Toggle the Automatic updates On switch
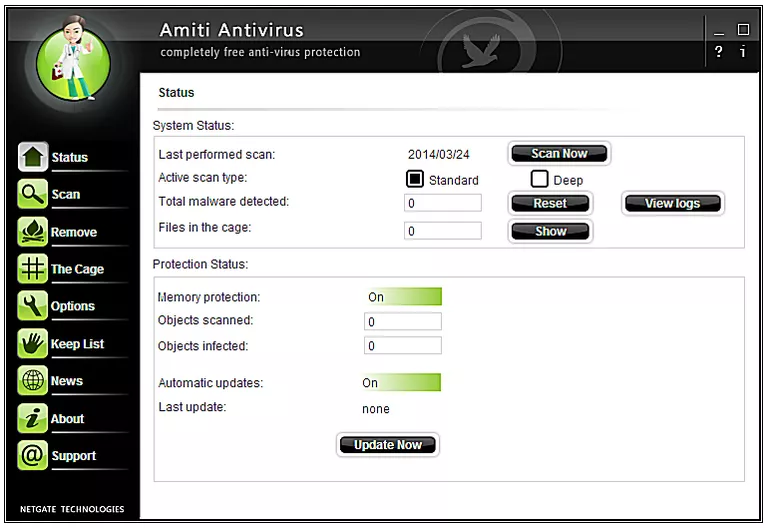The width and height of the screenshot is (768, 528). (x=402, y=383)
